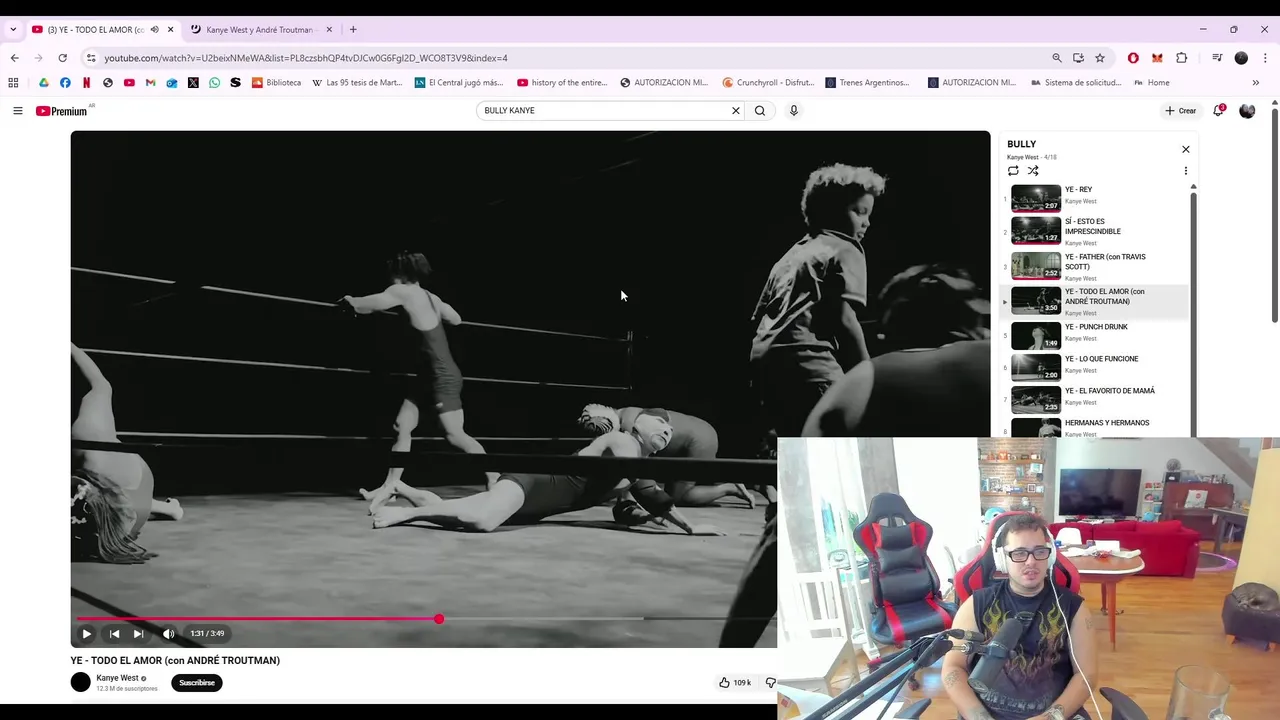Click the YE - TODO EL AMOR playlist thumbnail

1035,301
